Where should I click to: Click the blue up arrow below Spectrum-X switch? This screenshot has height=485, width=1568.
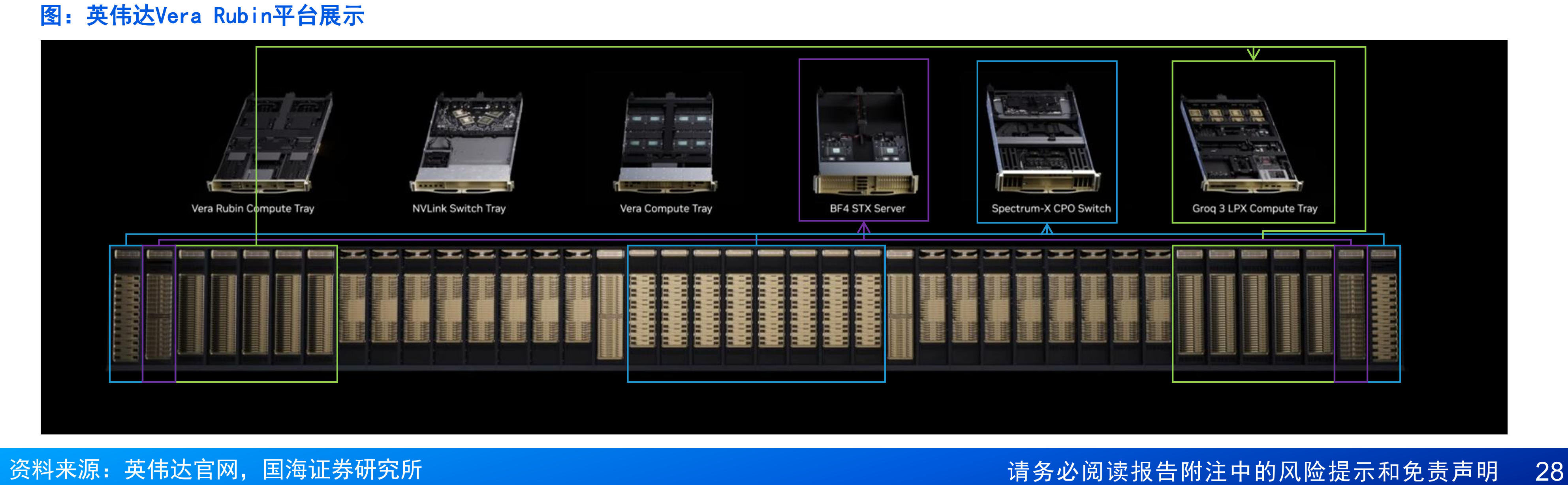(1047, 229)
